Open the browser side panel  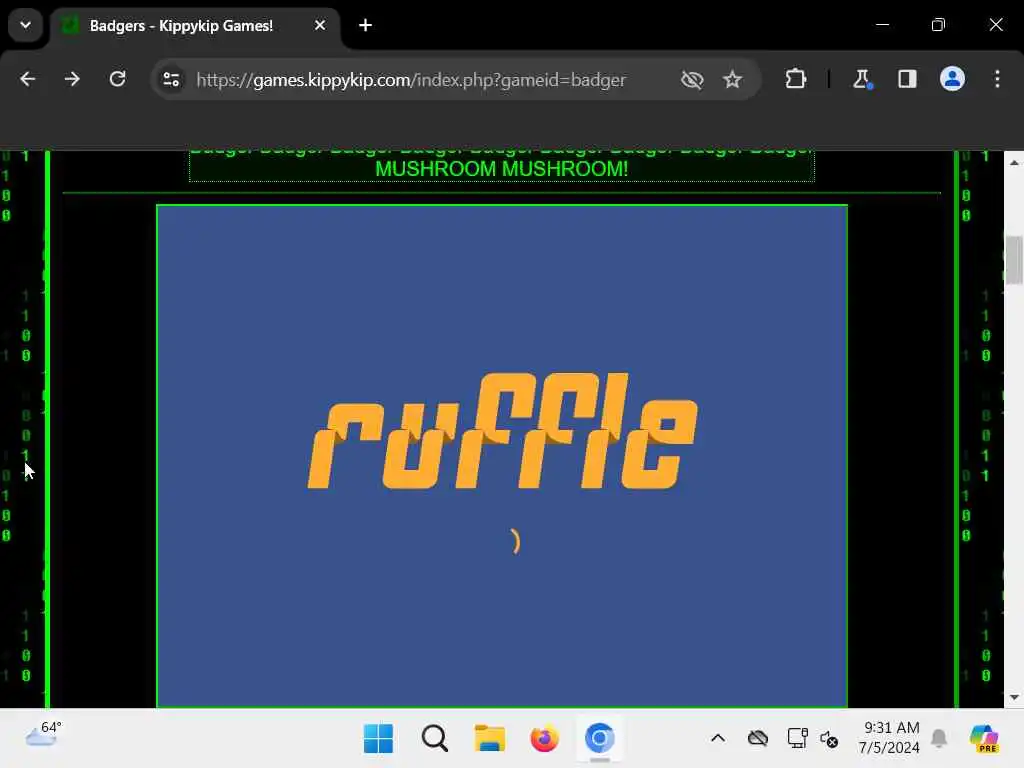(907, 80)
